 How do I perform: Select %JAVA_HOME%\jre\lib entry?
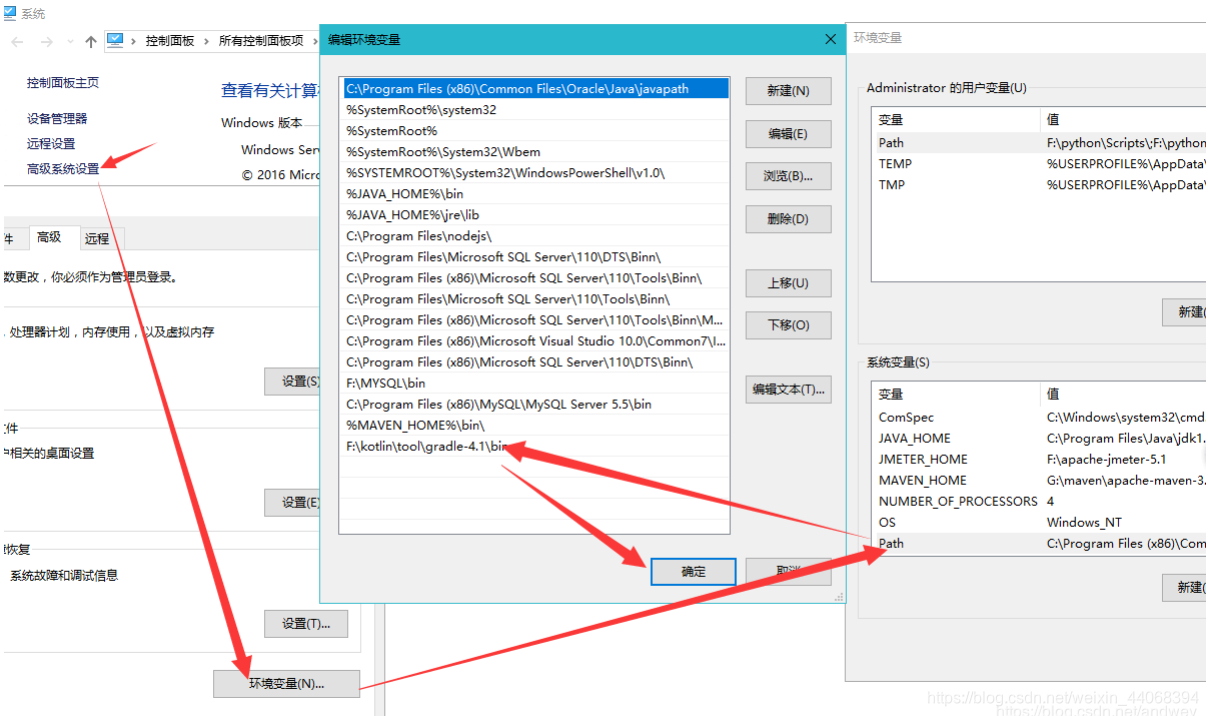pos(535,215)
